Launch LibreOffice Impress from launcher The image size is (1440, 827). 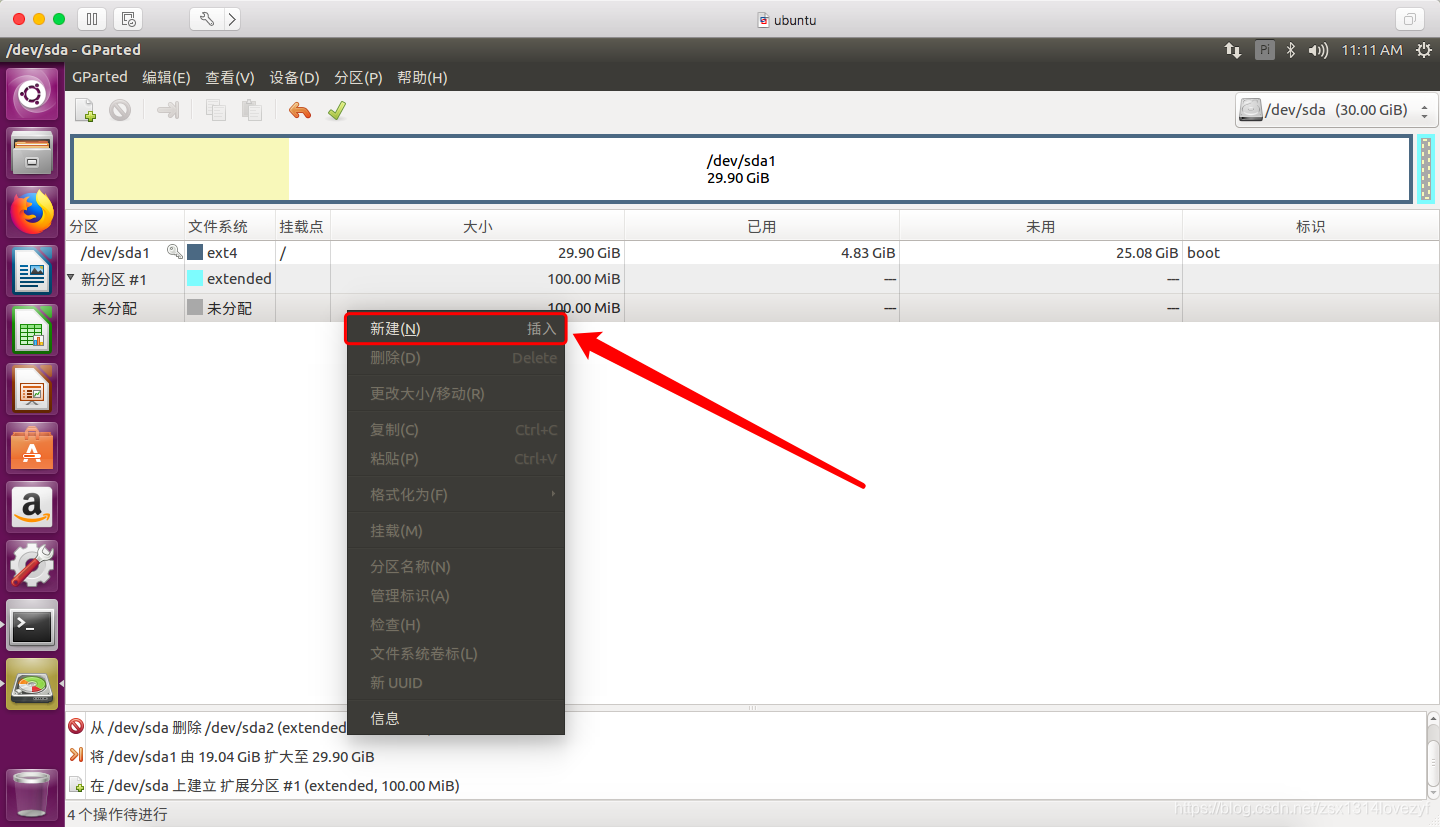coord(32,389)
